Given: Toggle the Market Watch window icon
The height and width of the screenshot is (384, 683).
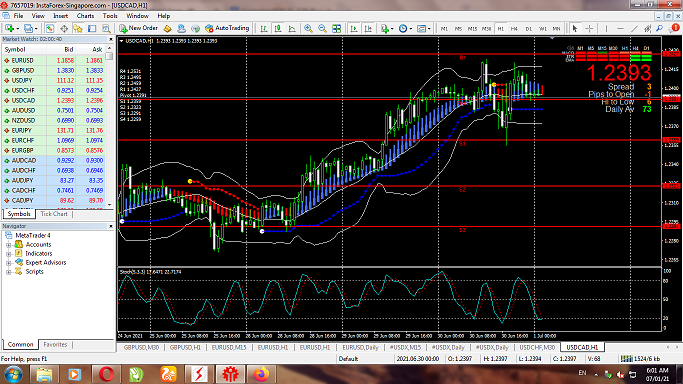Looking at the screenshot, I should click(x=50, y=28).
